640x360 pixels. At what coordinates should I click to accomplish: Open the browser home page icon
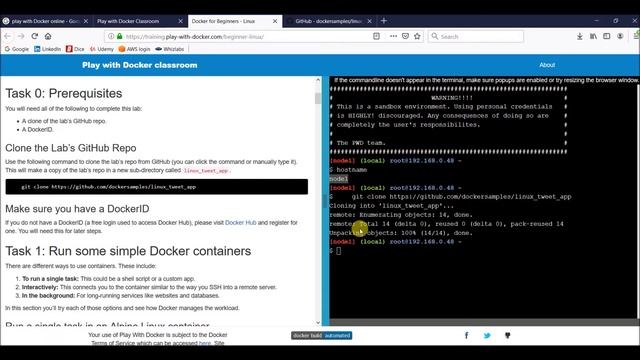click(x=48, y=36)
